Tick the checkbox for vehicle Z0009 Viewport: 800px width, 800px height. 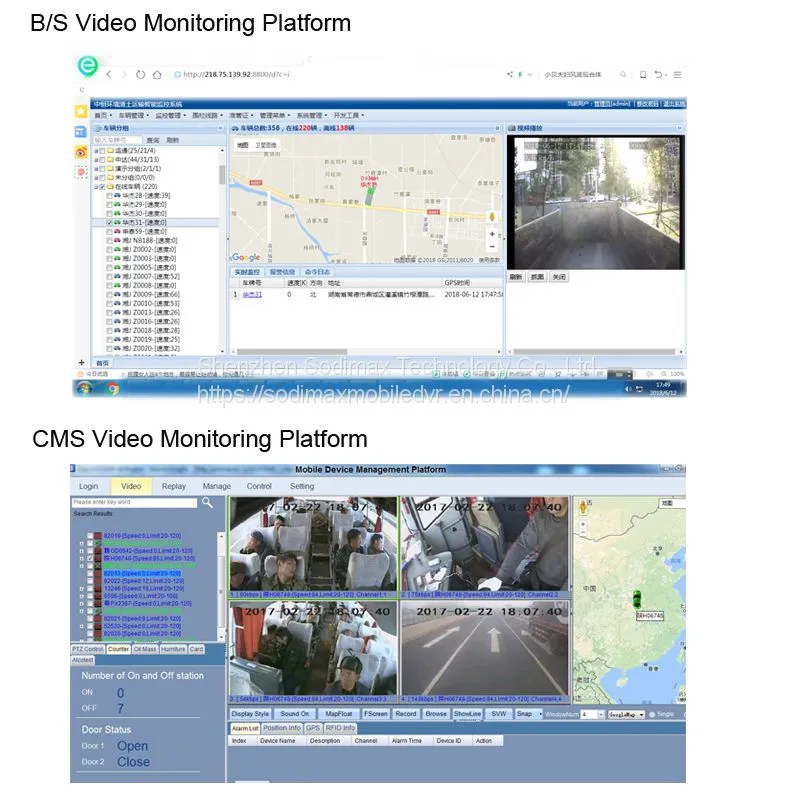[109, 294]
